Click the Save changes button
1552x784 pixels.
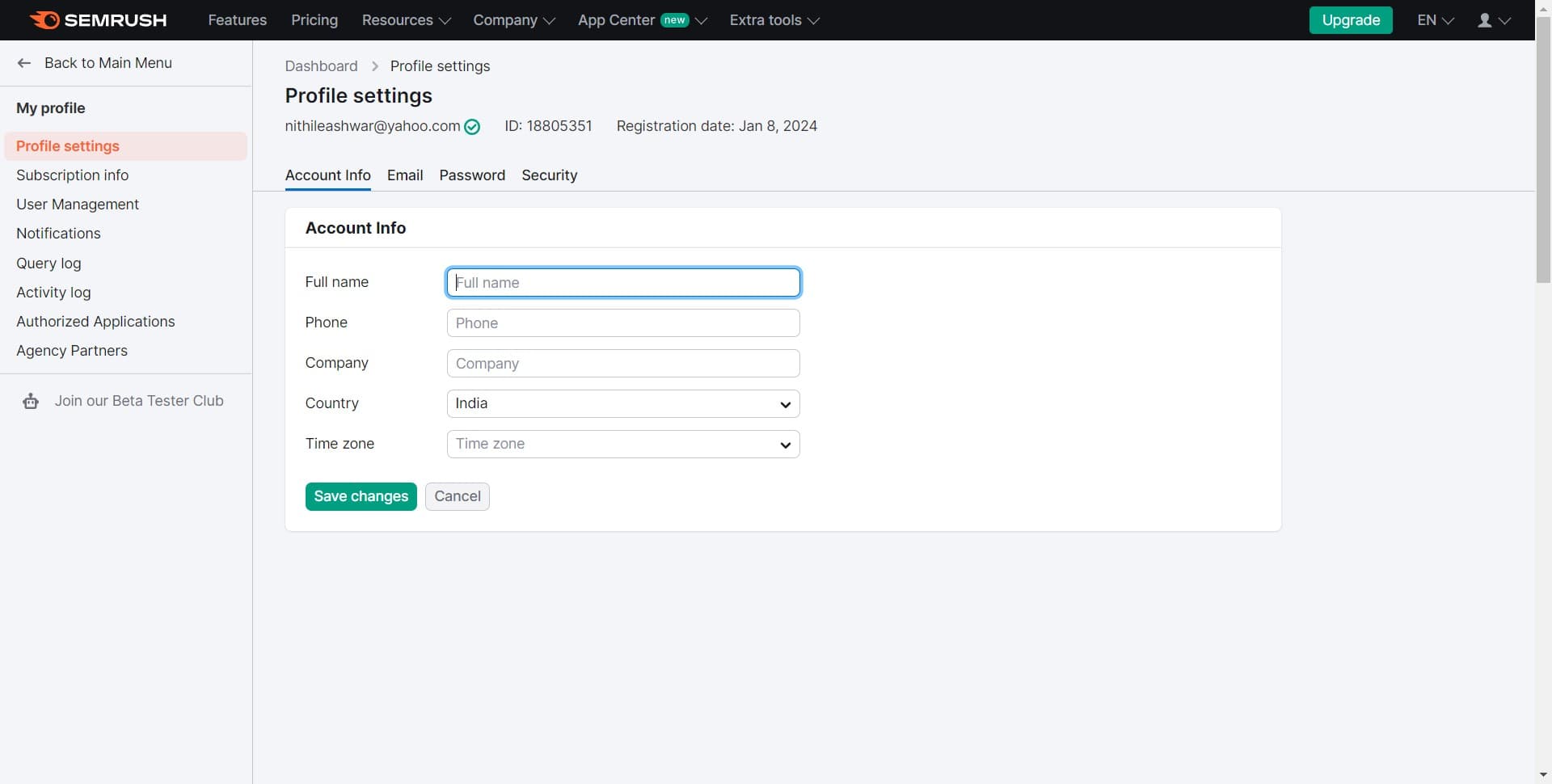pyautogui.click(x=361, y=496)
